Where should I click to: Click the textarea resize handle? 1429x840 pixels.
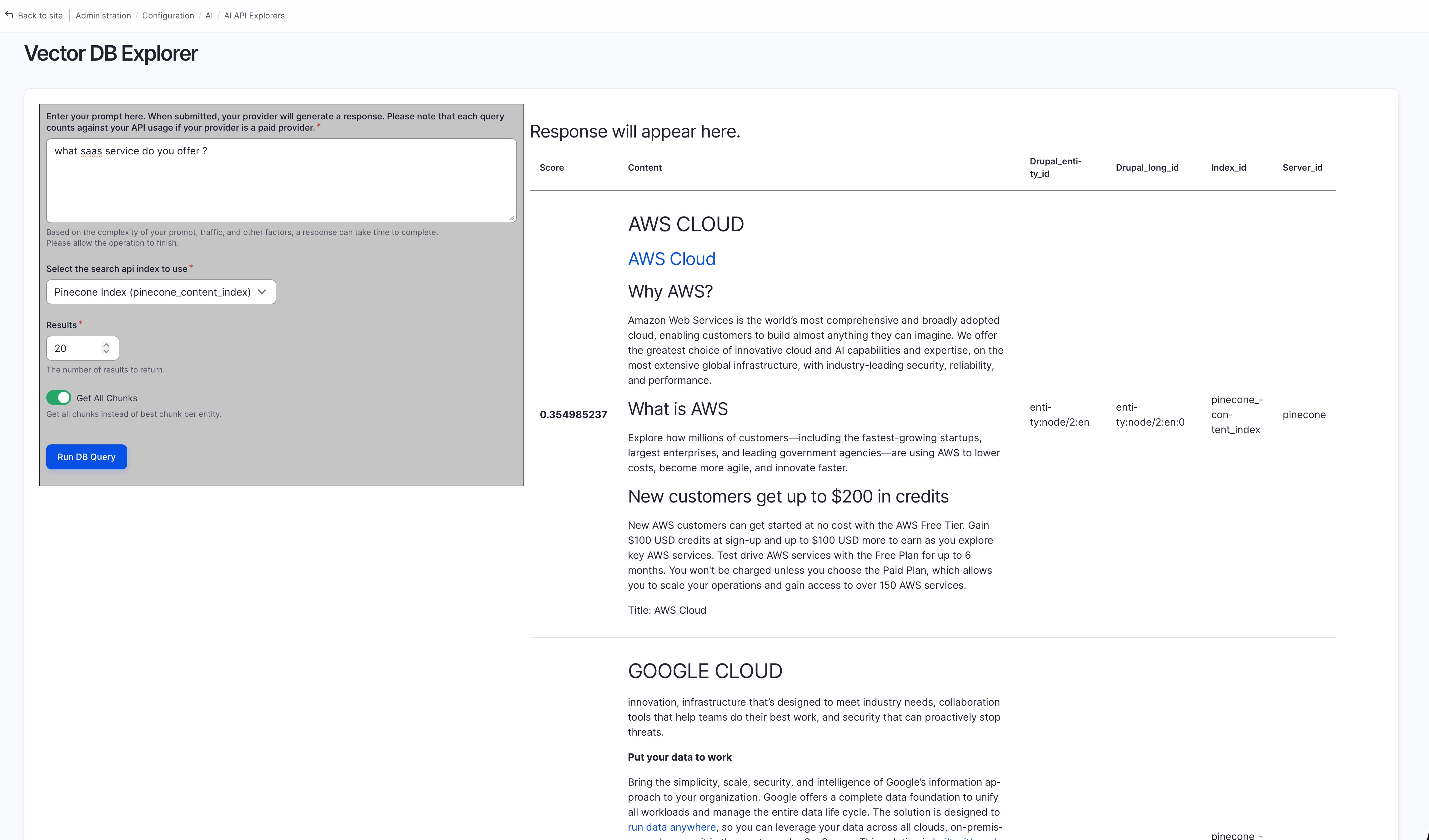[511, 217]
